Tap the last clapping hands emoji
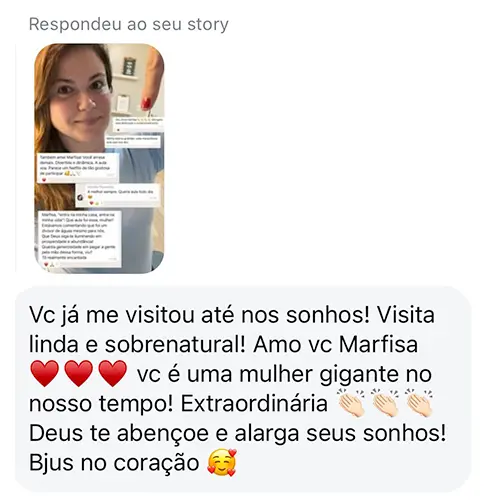500x500 pixels. click(x=420, y=403)
